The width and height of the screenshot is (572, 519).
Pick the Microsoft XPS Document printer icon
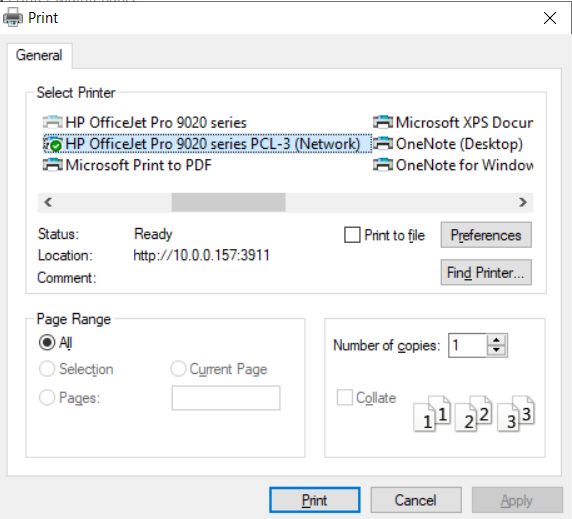tap(383, 123)
